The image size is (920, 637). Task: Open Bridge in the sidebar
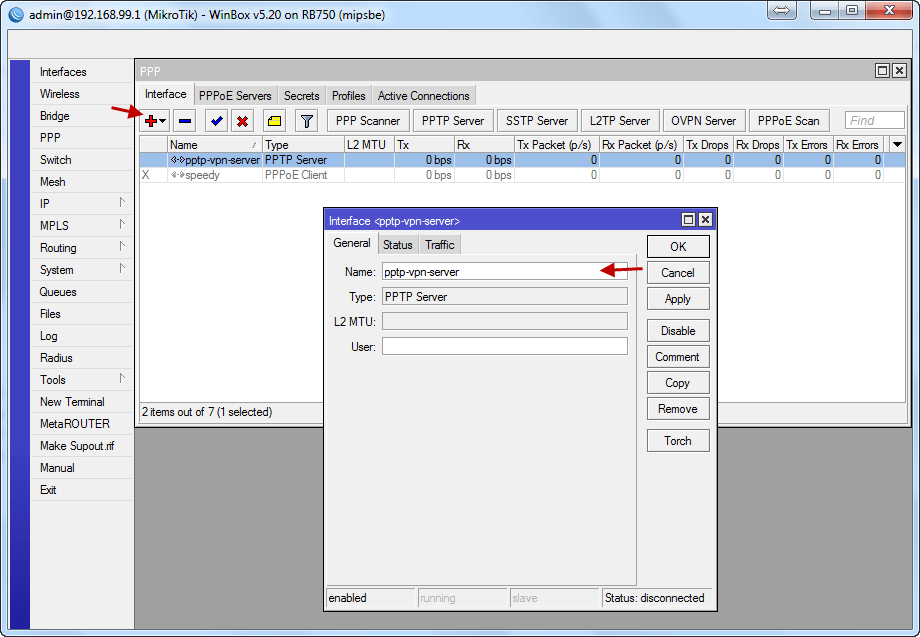click(81, 116)
